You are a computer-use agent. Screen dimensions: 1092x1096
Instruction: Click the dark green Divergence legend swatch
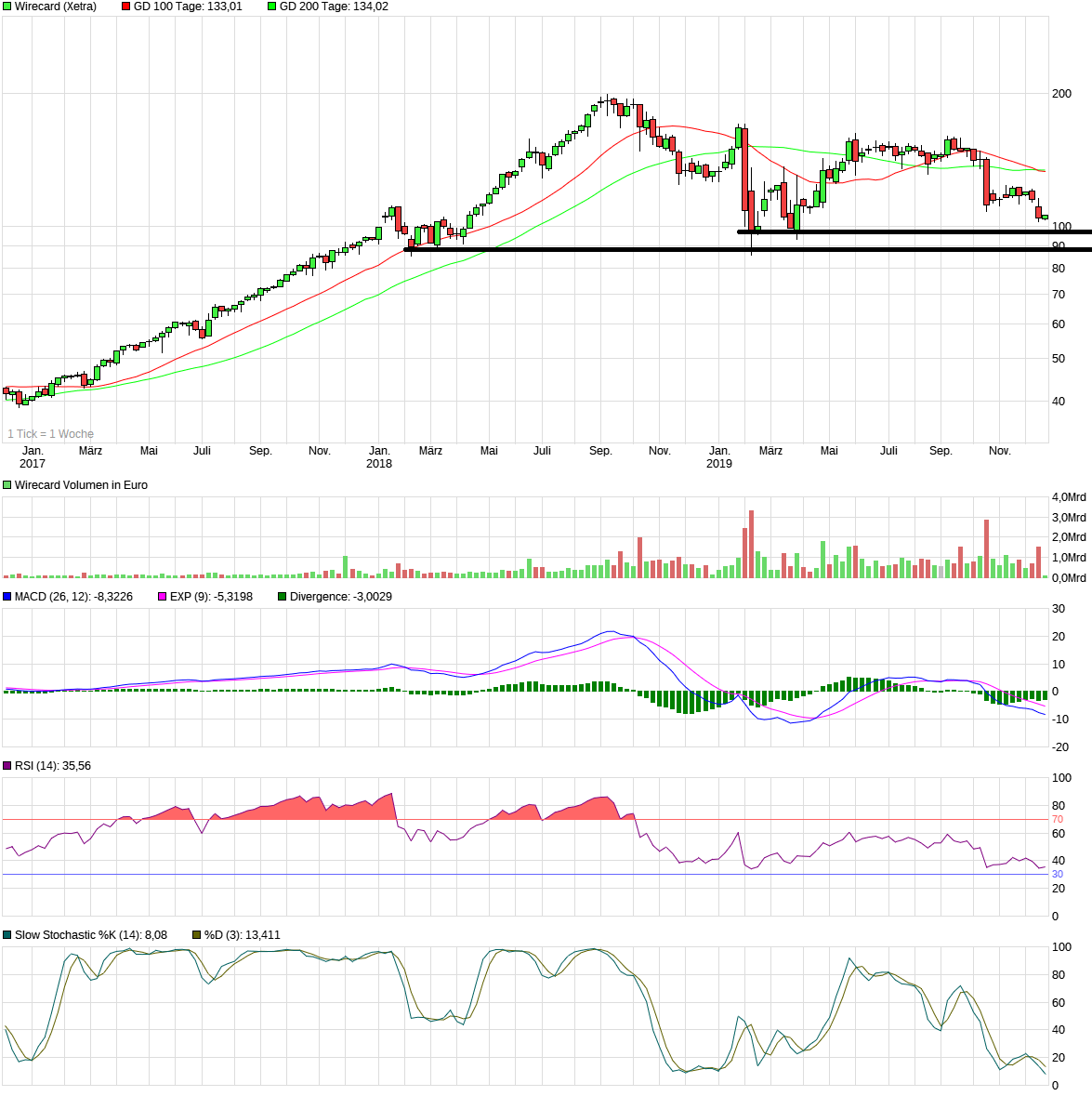(x=283, y=597)
